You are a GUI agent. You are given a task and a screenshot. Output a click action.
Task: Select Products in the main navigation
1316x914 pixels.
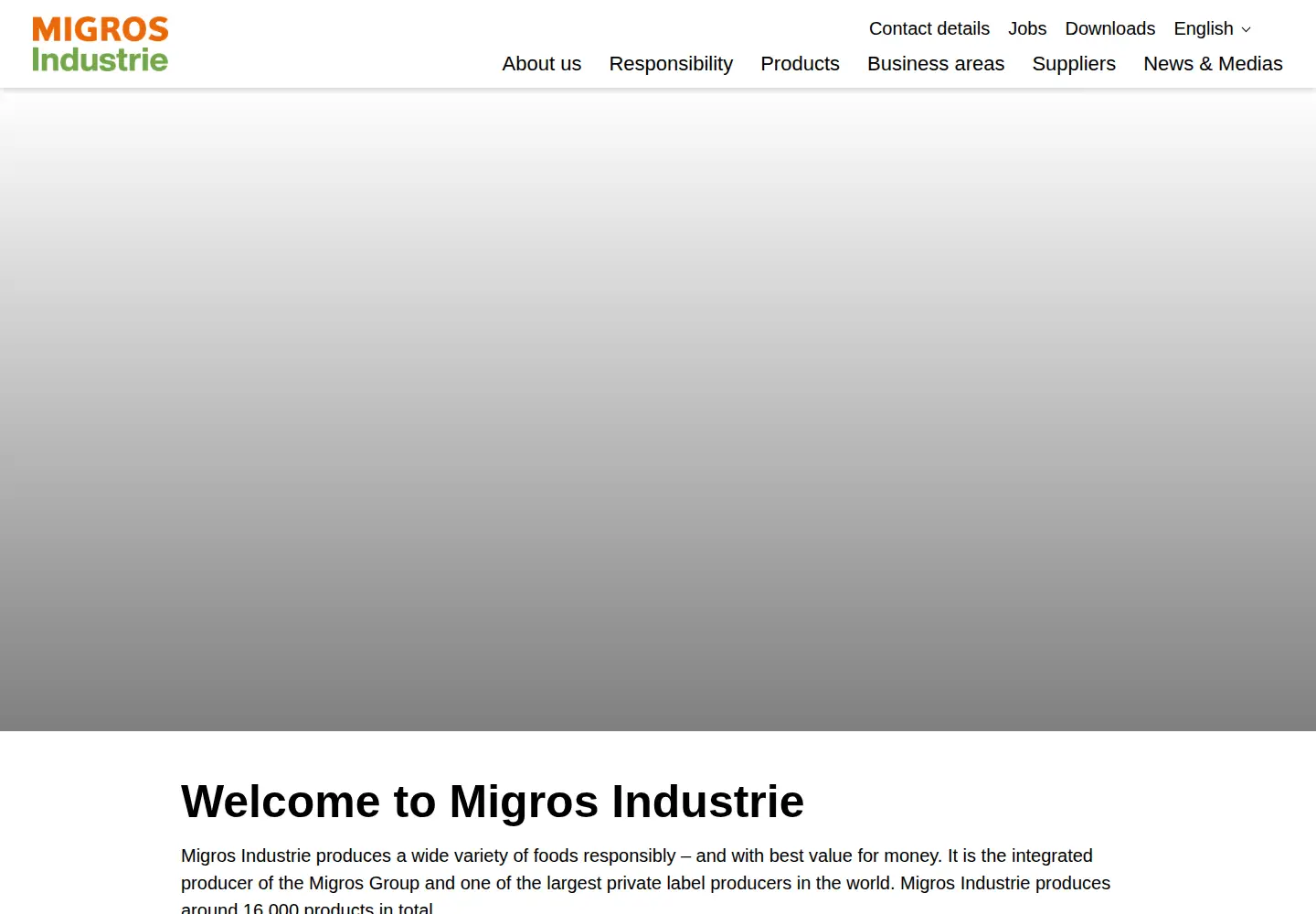(x=800, y=64)
